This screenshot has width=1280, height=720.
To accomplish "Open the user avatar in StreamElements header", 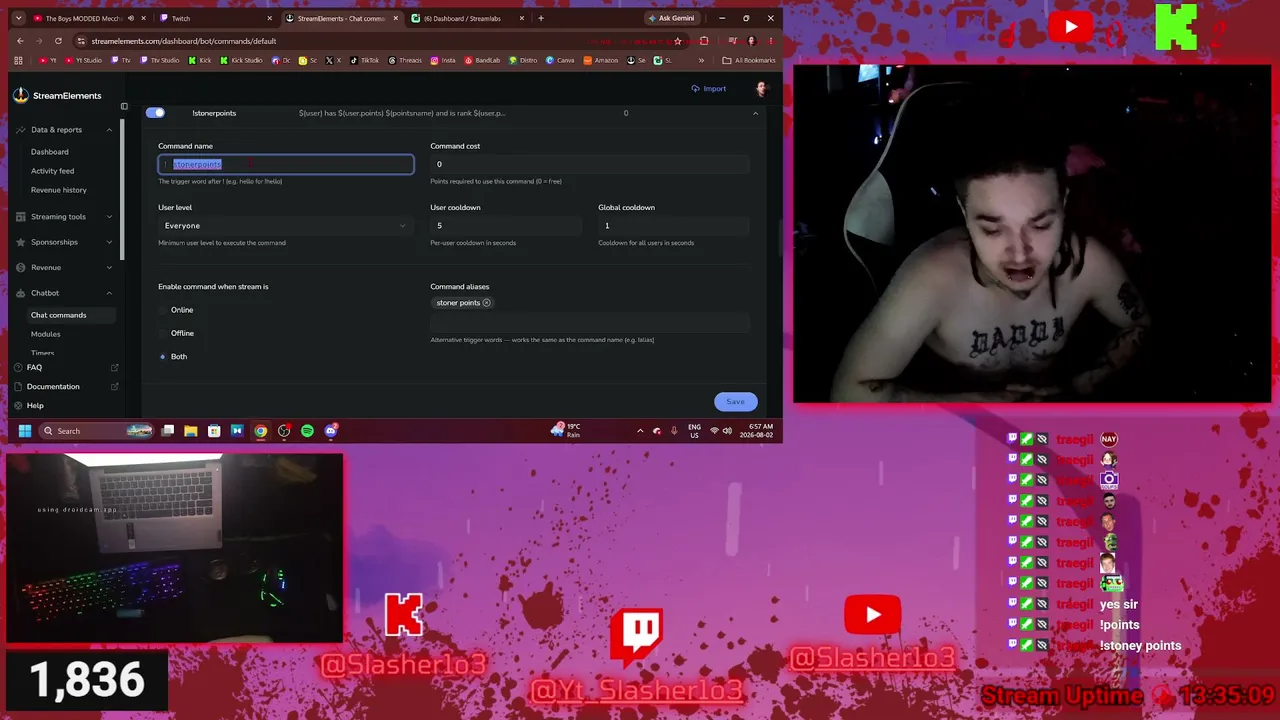I will tap(761, 89).
